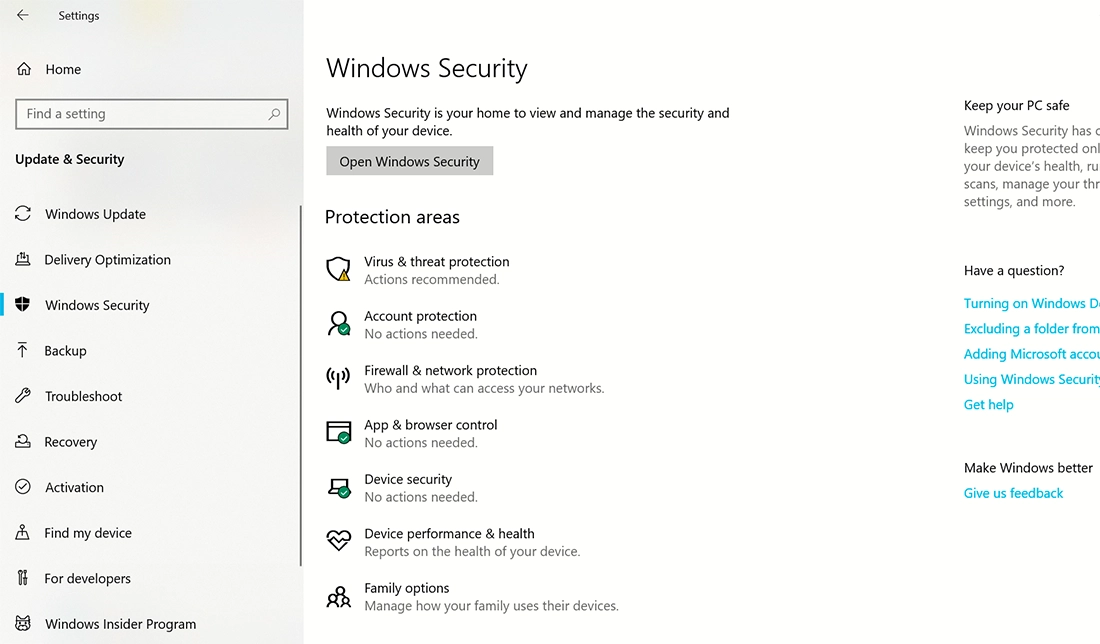Open Delivery Optimization settings

click(106, 260)
